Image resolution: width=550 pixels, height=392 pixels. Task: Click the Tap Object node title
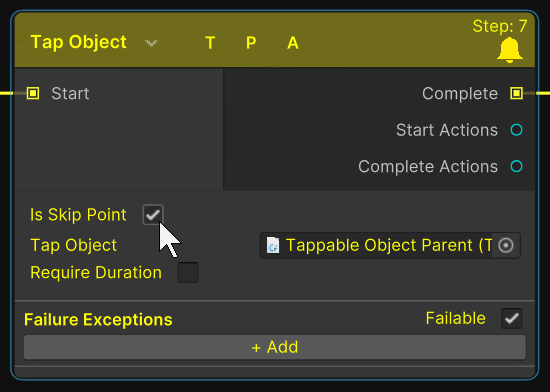[78, 42]
